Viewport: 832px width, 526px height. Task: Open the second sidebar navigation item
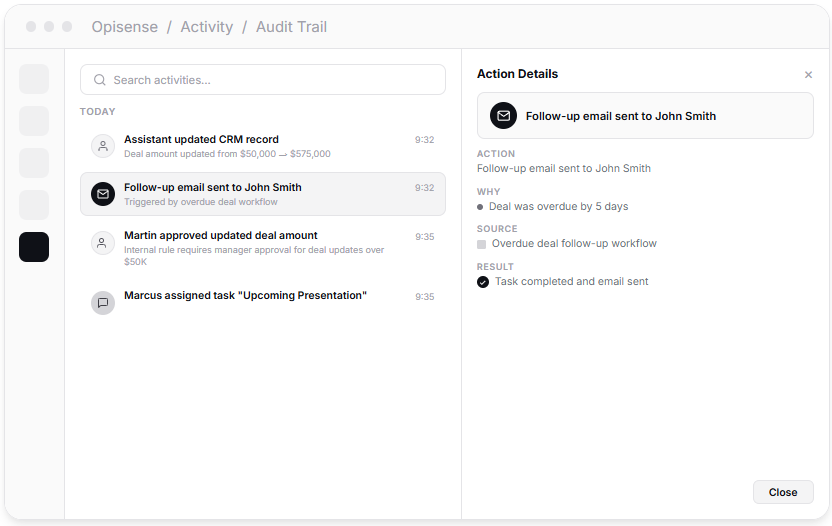click(34, 121)
